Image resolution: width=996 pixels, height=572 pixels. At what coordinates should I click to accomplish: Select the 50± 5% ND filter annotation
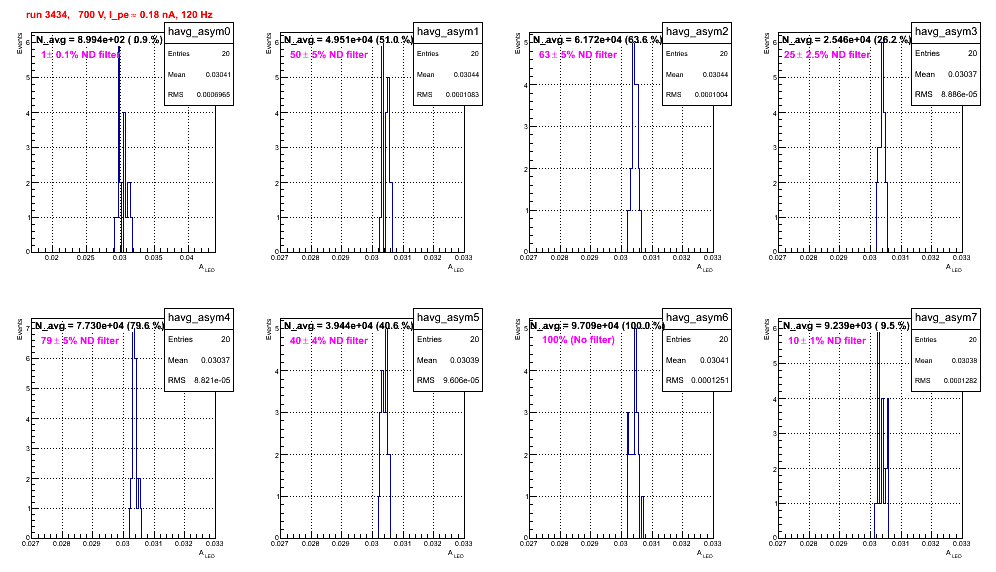[x=329, y=55]
